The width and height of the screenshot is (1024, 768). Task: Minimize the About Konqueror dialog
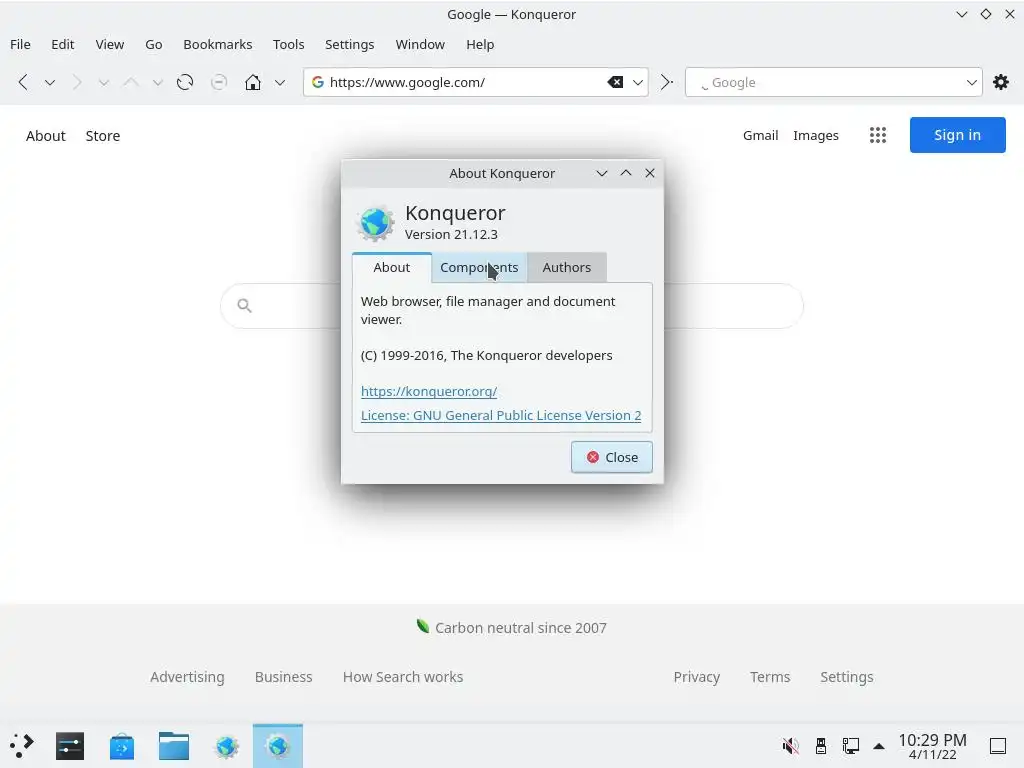[601, 173]
